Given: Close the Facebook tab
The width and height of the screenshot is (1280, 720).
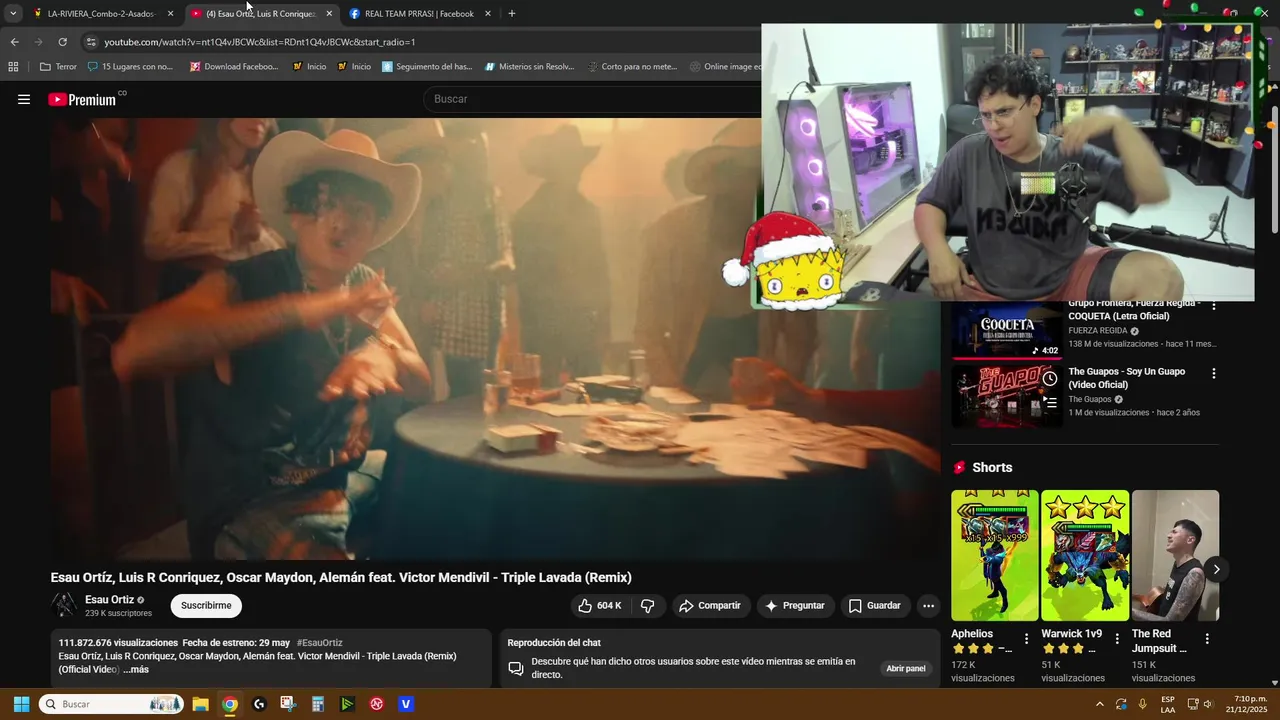Looking at the screenshot, I should coord(488,14).
